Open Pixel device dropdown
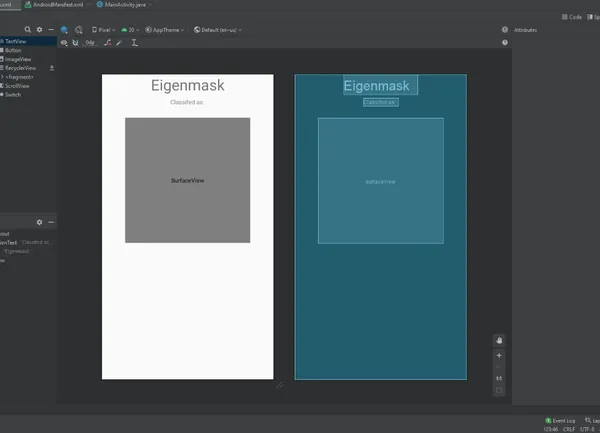 [x=103, y=30]
